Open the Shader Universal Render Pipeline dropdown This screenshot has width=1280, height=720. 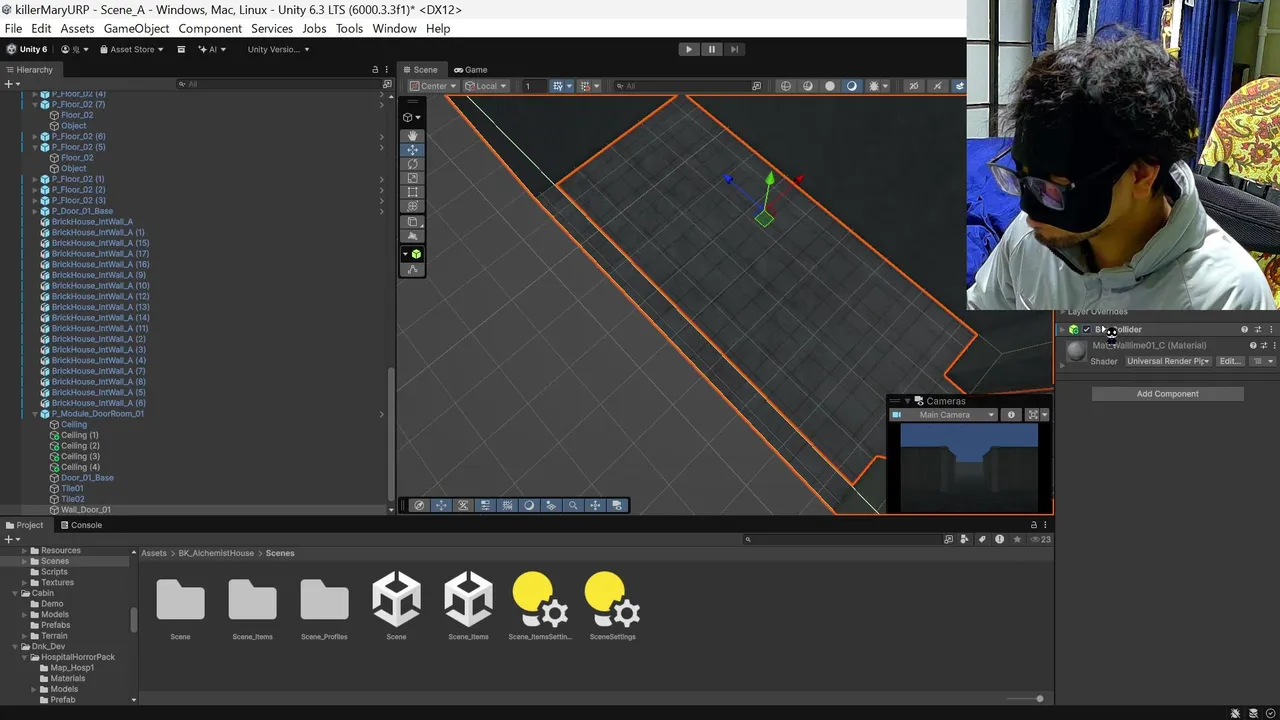pos(1168,361)
